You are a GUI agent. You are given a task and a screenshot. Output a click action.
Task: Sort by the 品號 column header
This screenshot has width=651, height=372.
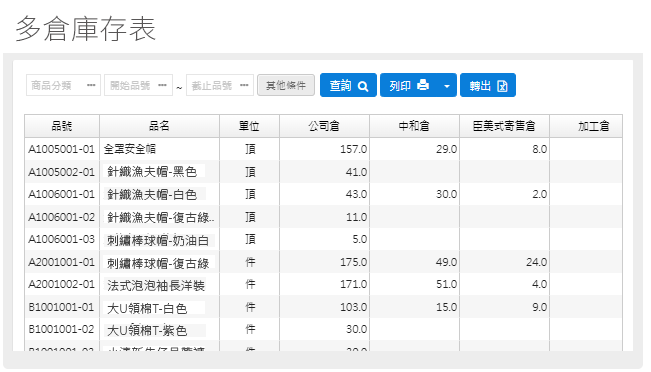coord(62,126)
